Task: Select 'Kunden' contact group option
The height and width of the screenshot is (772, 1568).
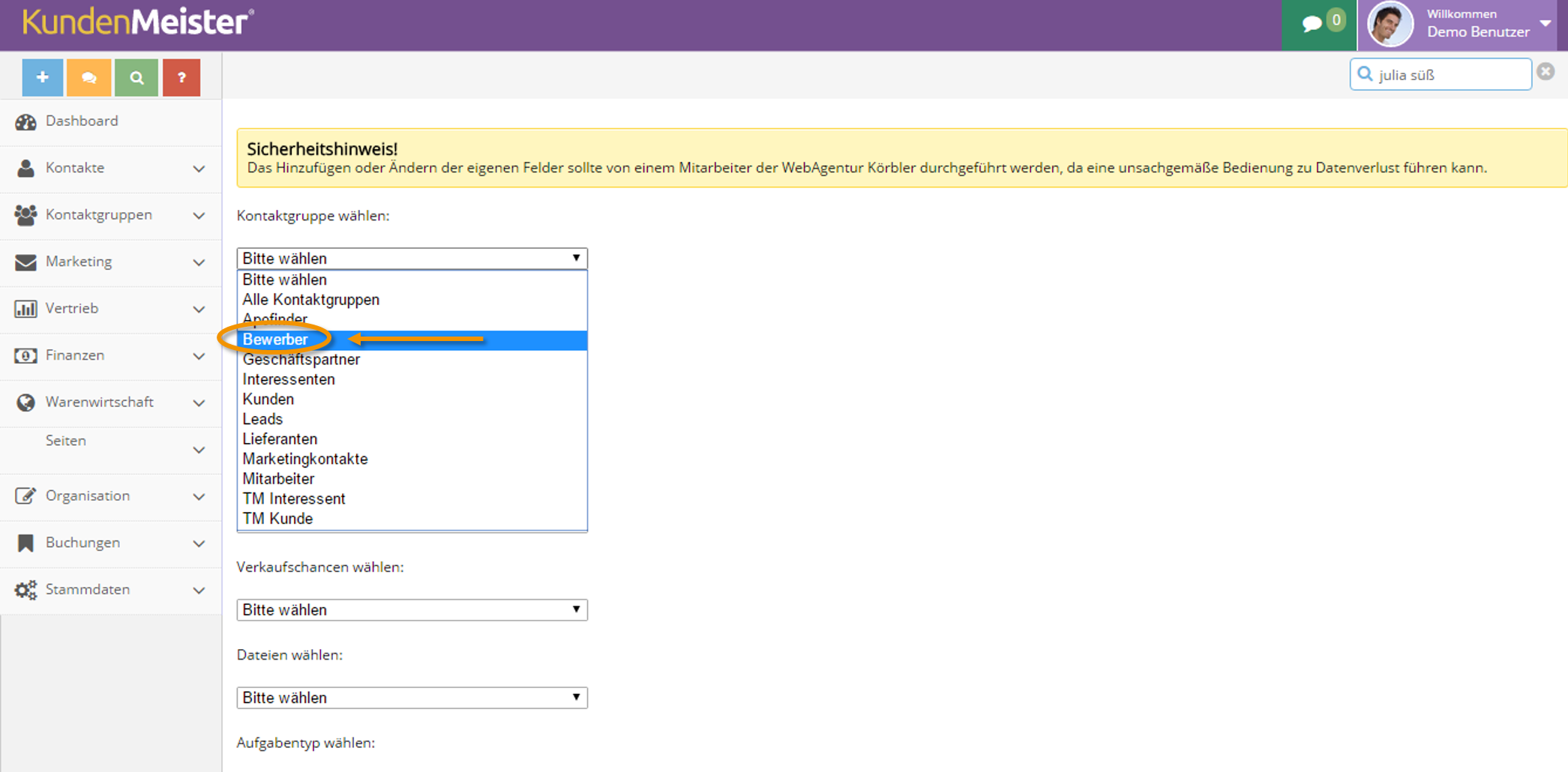Action: (412, 399)
